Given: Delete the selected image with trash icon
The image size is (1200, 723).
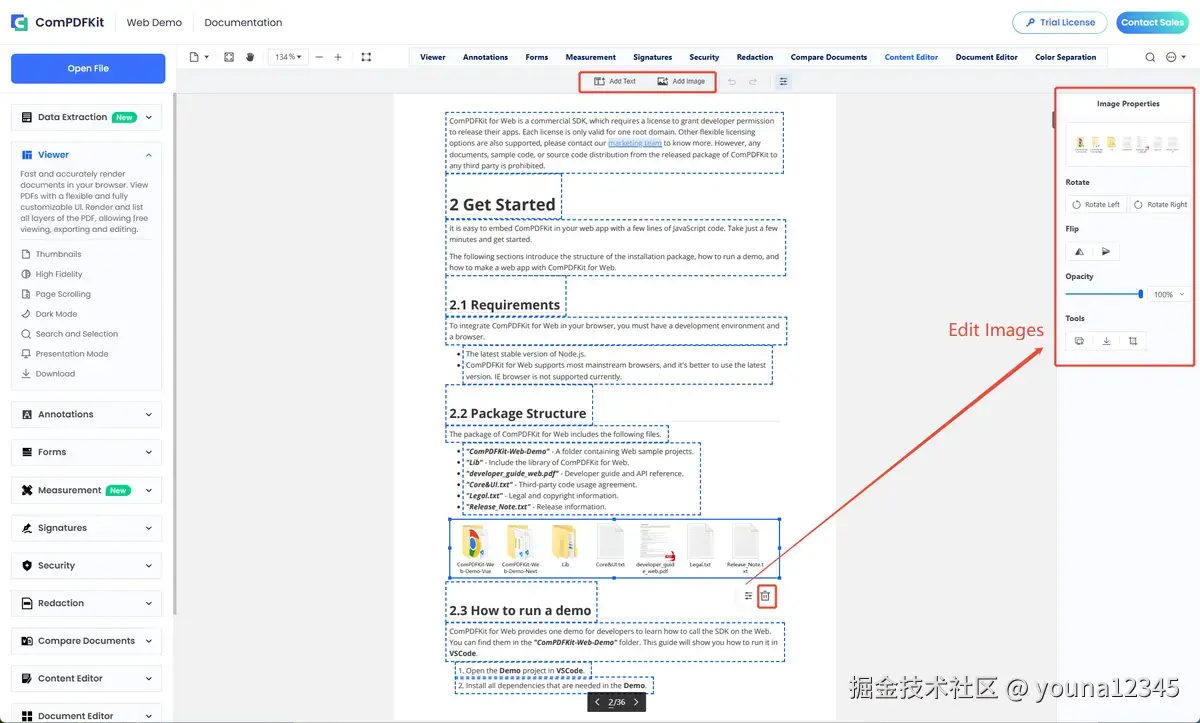Looking at the screenshot, I should click(765, 596).
